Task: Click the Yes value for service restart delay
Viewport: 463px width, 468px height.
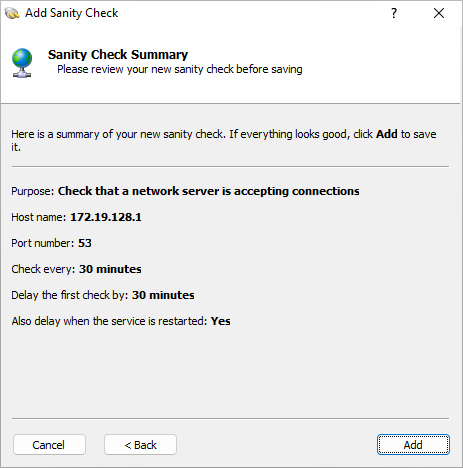Action: [x=220, y=321]
